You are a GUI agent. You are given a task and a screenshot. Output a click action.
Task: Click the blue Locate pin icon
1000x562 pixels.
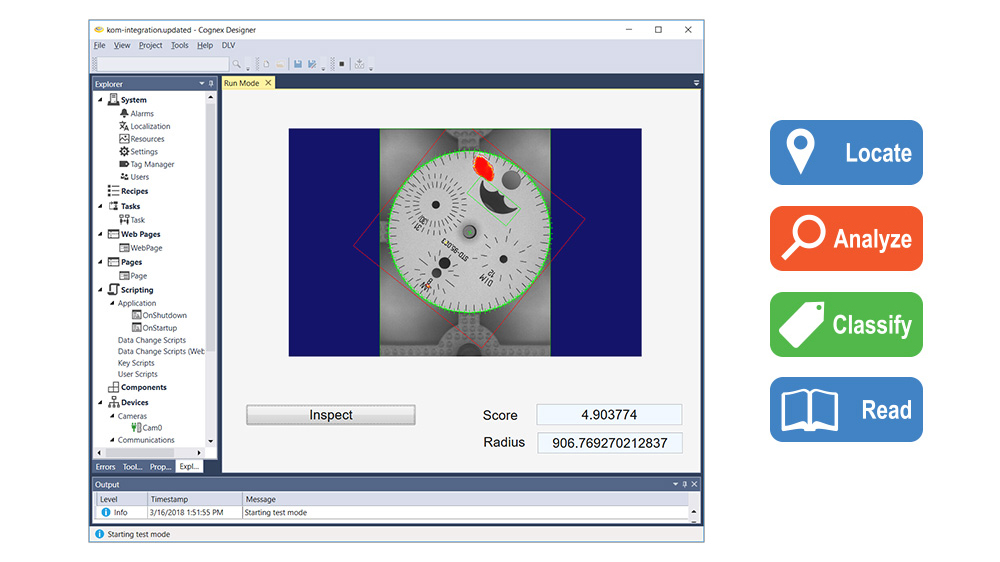coord(799,153)
